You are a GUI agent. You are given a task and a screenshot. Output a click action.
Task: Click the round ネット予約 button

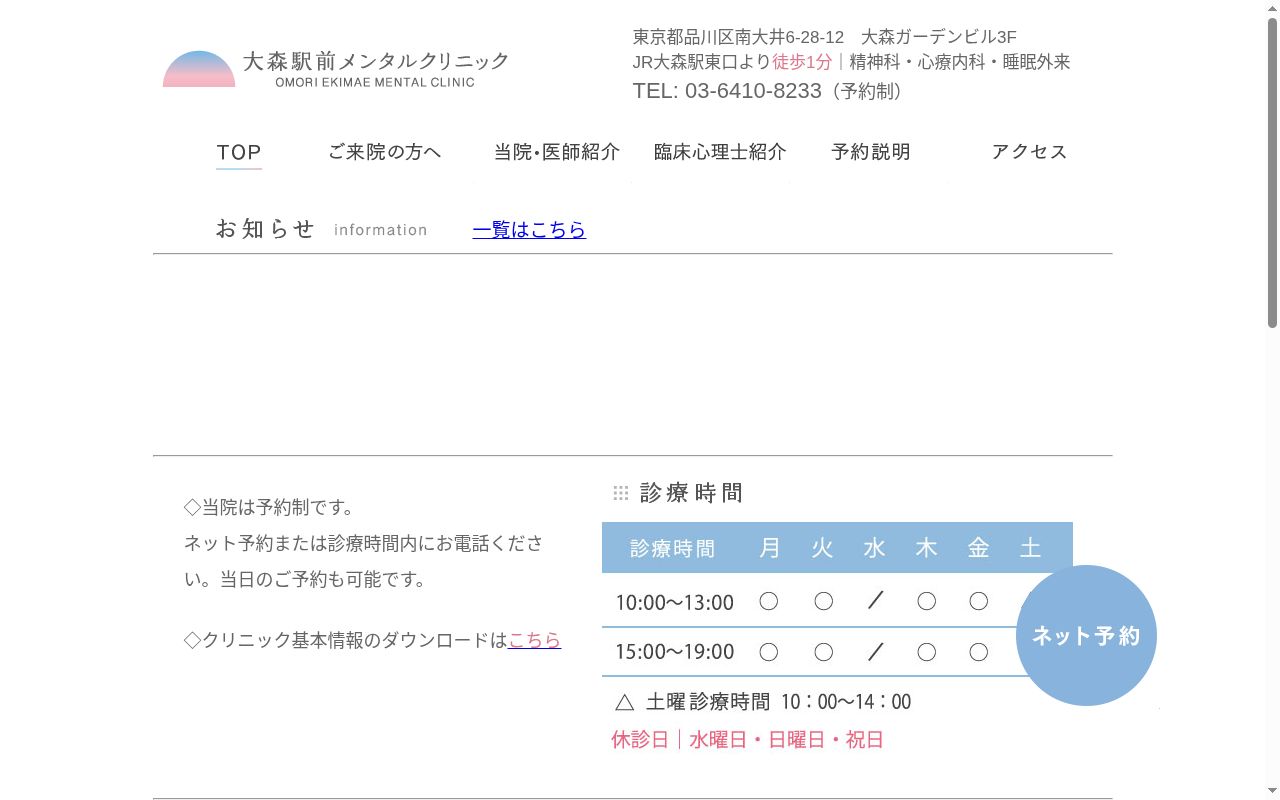coord(1086,635)
